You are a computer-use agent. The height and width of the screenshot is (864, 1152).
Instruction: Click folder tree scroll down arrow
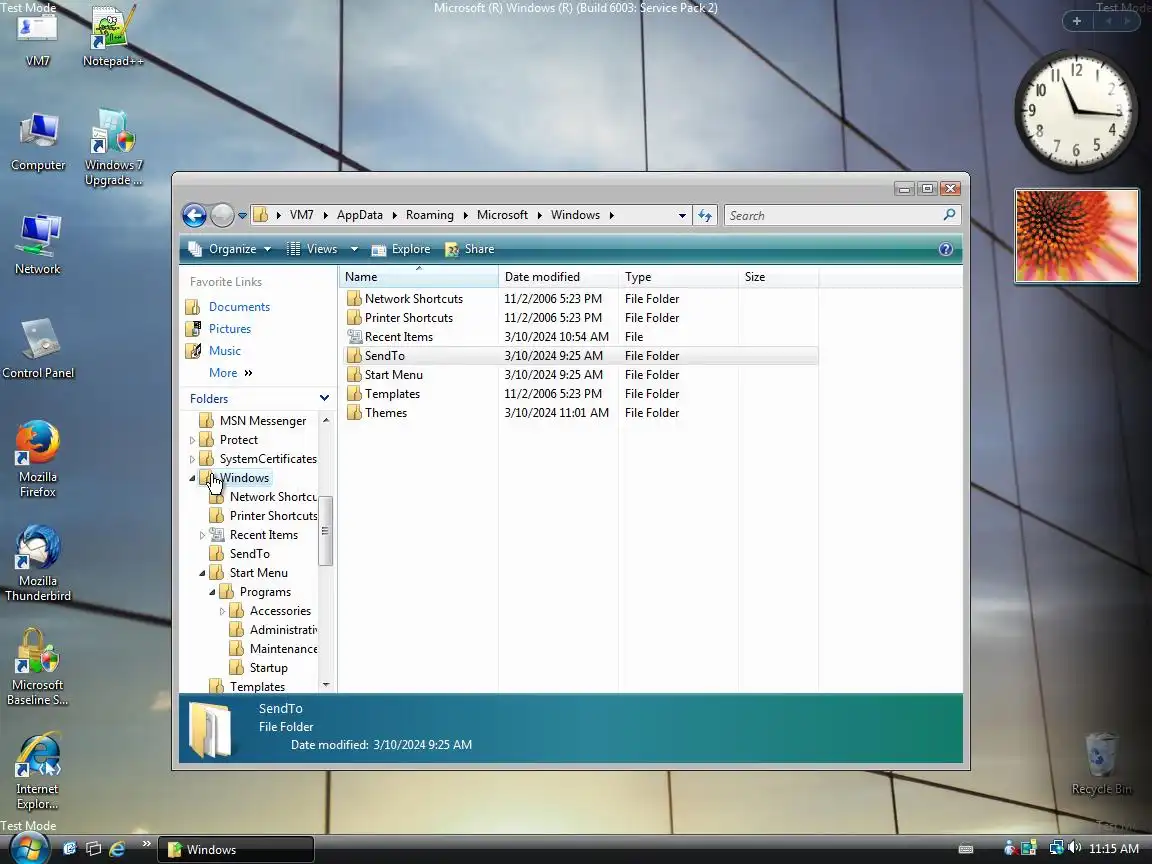[325, 685]
